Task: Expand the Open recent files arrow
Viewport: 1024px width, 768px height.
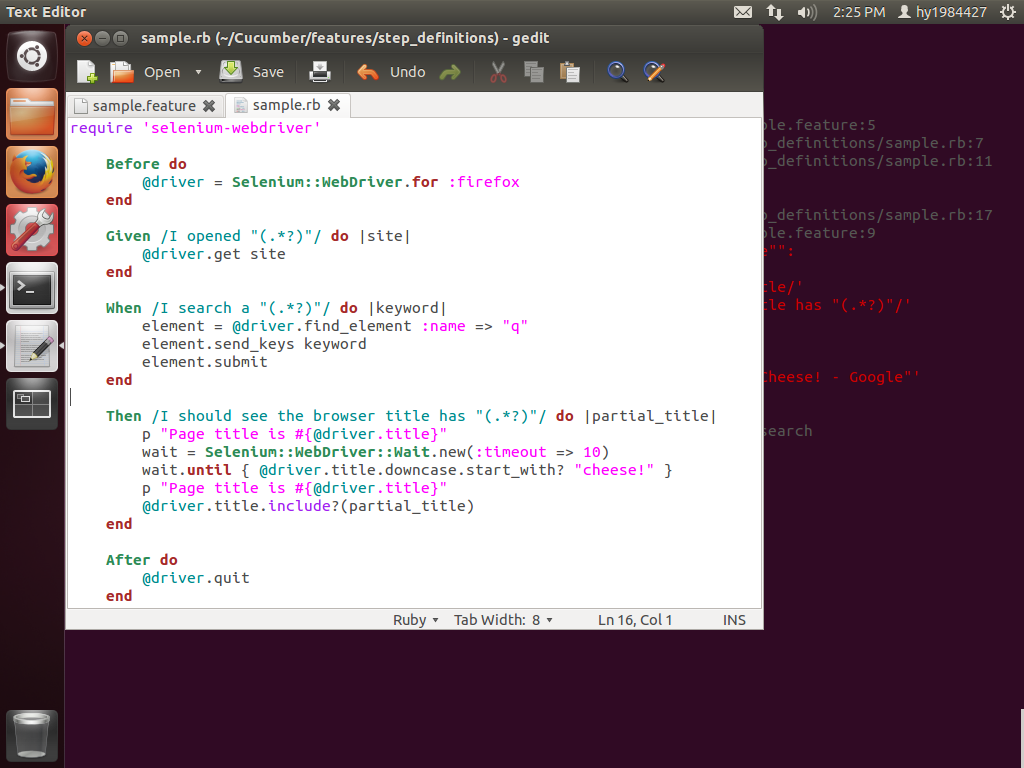Action: (198, 72)
